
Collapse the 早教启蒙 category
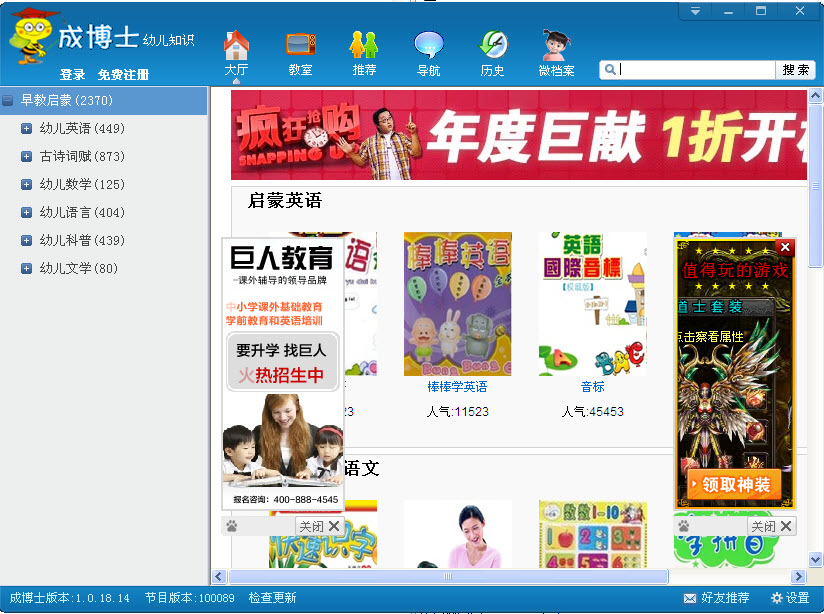point(7,100)
